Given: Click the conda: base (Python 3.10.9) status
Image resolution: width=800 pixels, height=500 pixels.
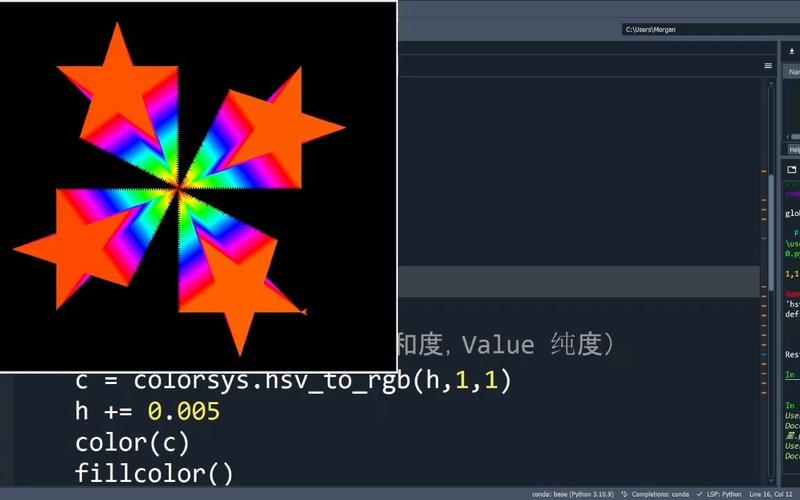Looking at the screenshot, I should pyautogui.click(x=572, y=494).
